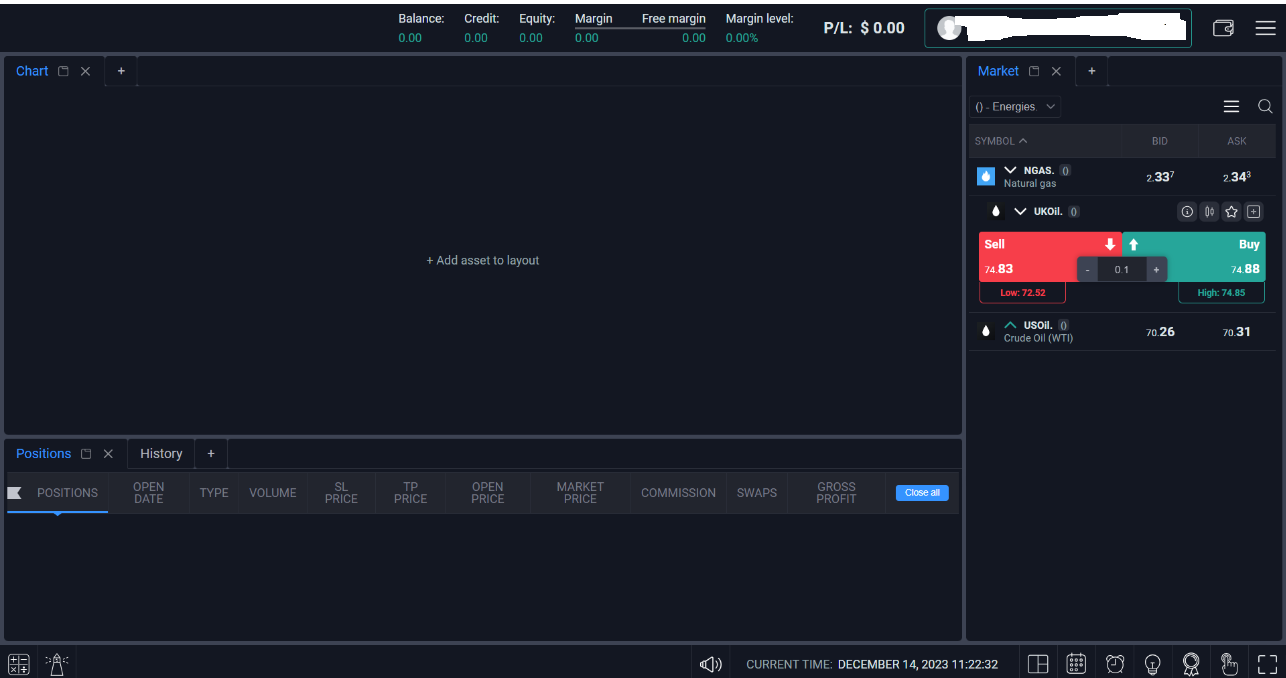Open the layout grid selector
Image resolution: width=1286 pixels, height=678 pixels.
pos(1038,664)
